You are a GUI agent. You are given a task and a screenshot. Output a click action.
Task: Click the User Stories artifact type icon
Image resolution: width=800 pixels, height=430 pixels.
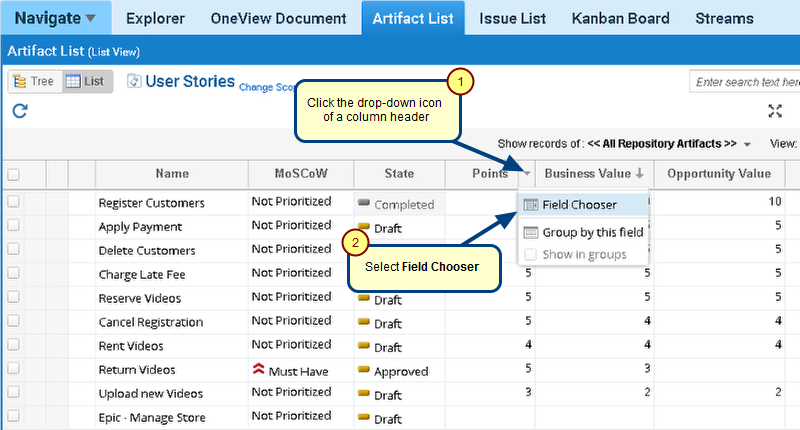pyautogui.click(x=134, y=81)
